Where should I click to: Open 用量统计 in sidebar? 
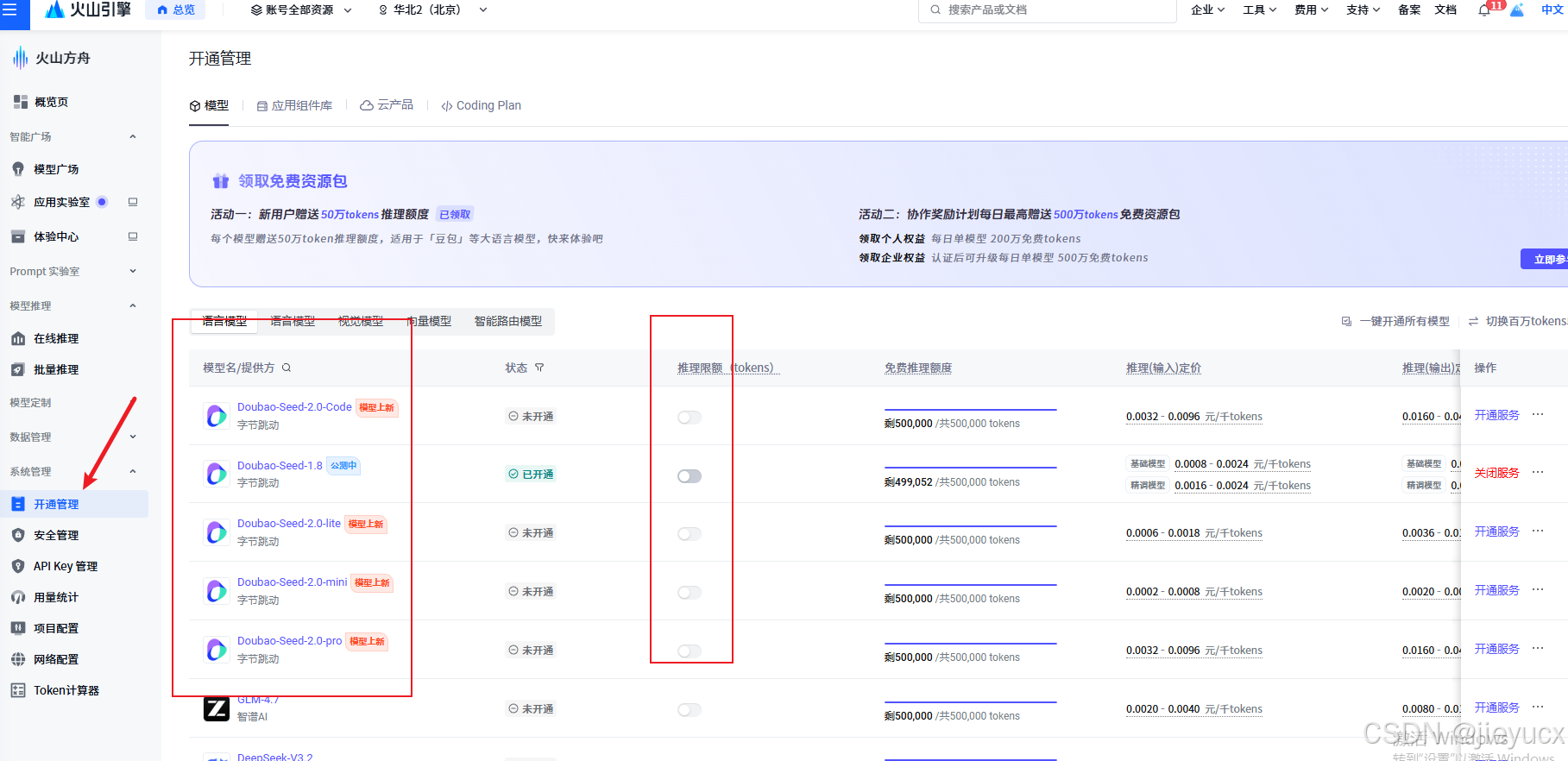[x=56, y=597]
